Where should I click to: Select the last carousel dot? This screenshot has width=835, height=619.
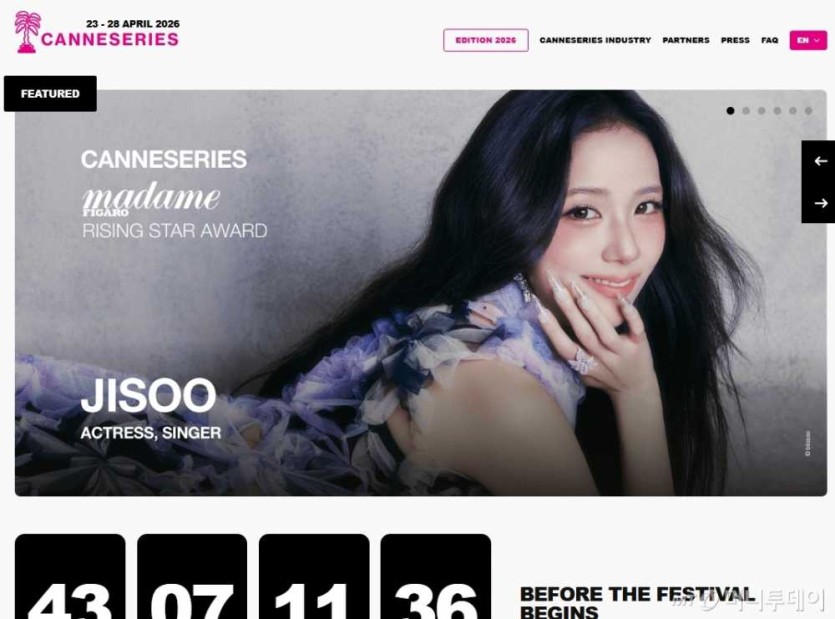(x=808, y=111)
